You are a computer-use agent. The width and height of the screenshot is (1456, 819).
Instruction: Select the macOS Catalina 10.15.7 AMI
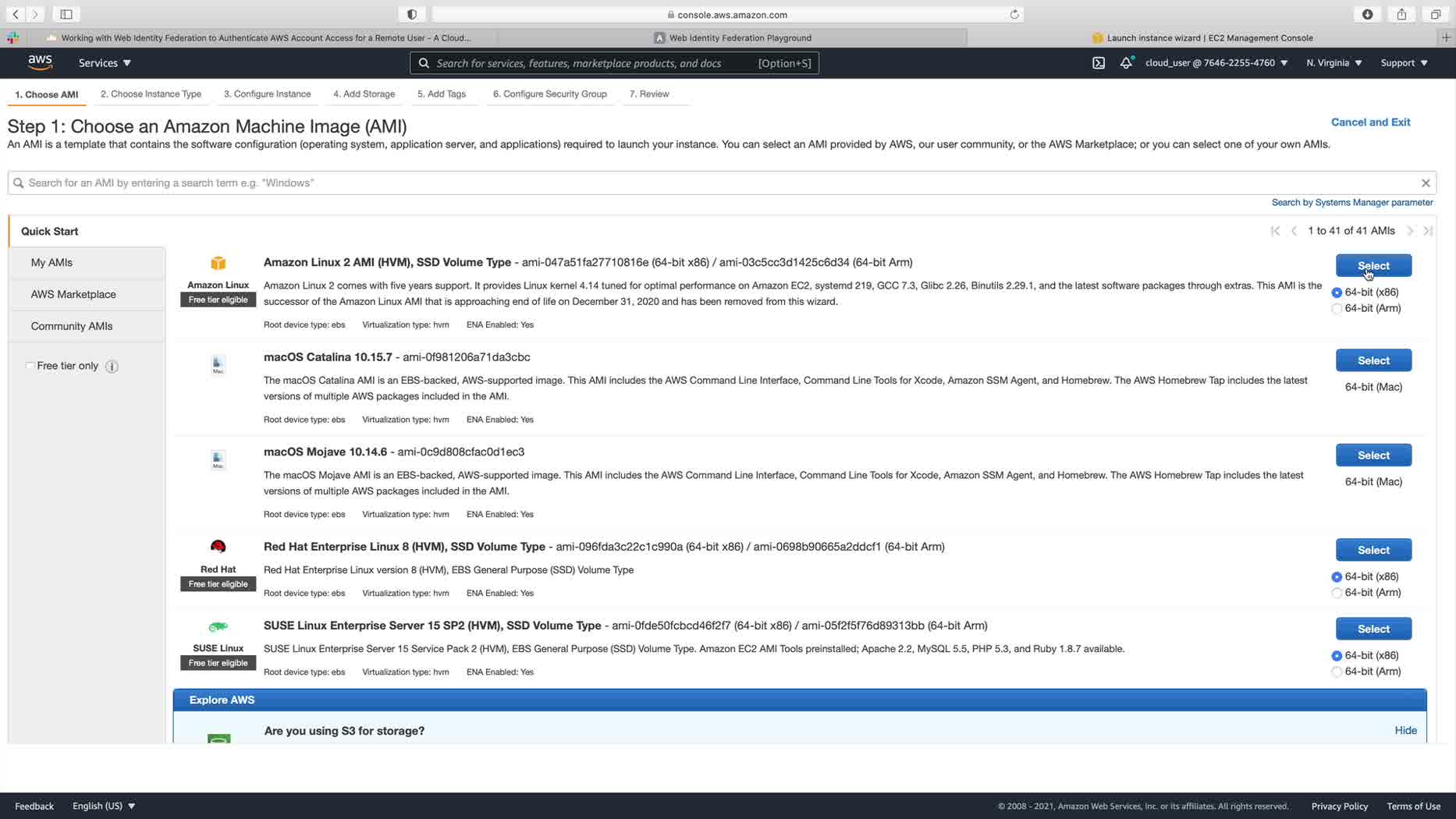pyautogui.click(x=1373, y=360)
